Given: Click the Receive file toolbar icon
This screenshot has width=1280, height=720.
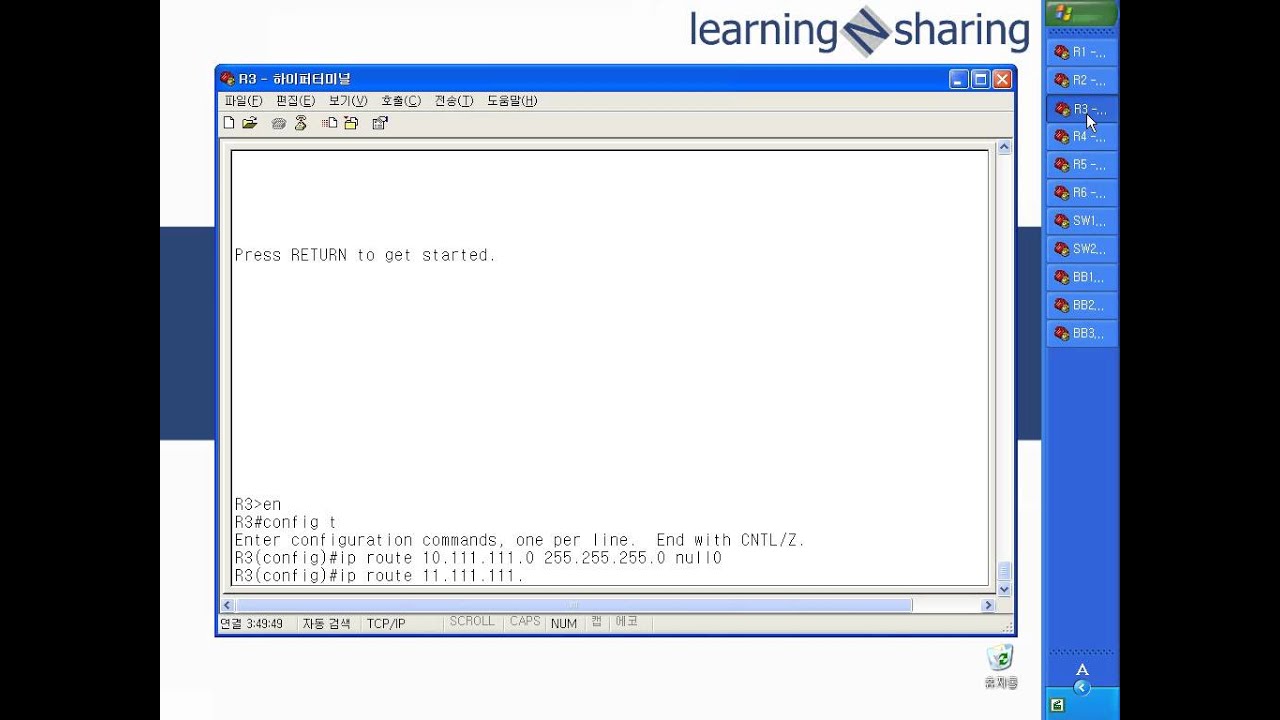Looking at the screenshot, I should click(351, 123).
